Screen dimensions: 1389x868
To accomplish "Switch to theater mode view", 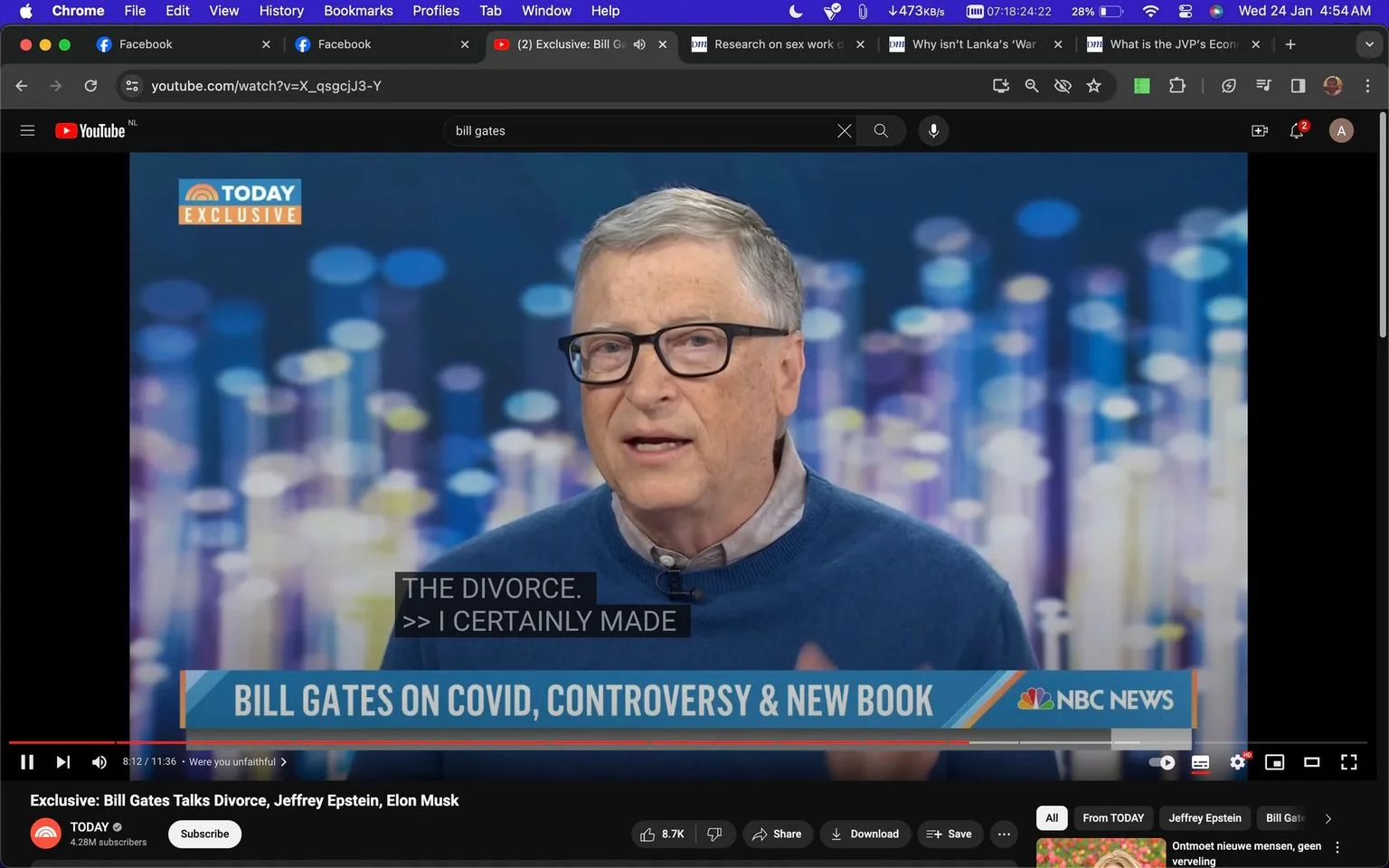I will tap(1311, 762).
